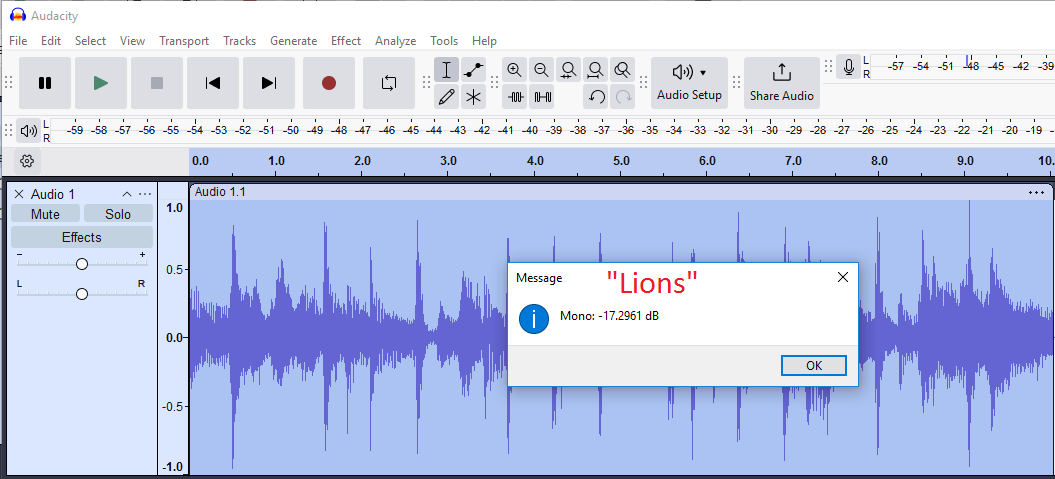Click the Zoom Toggle icon
The width and height of the screenshot is (1055, 479).
(623, 69)
